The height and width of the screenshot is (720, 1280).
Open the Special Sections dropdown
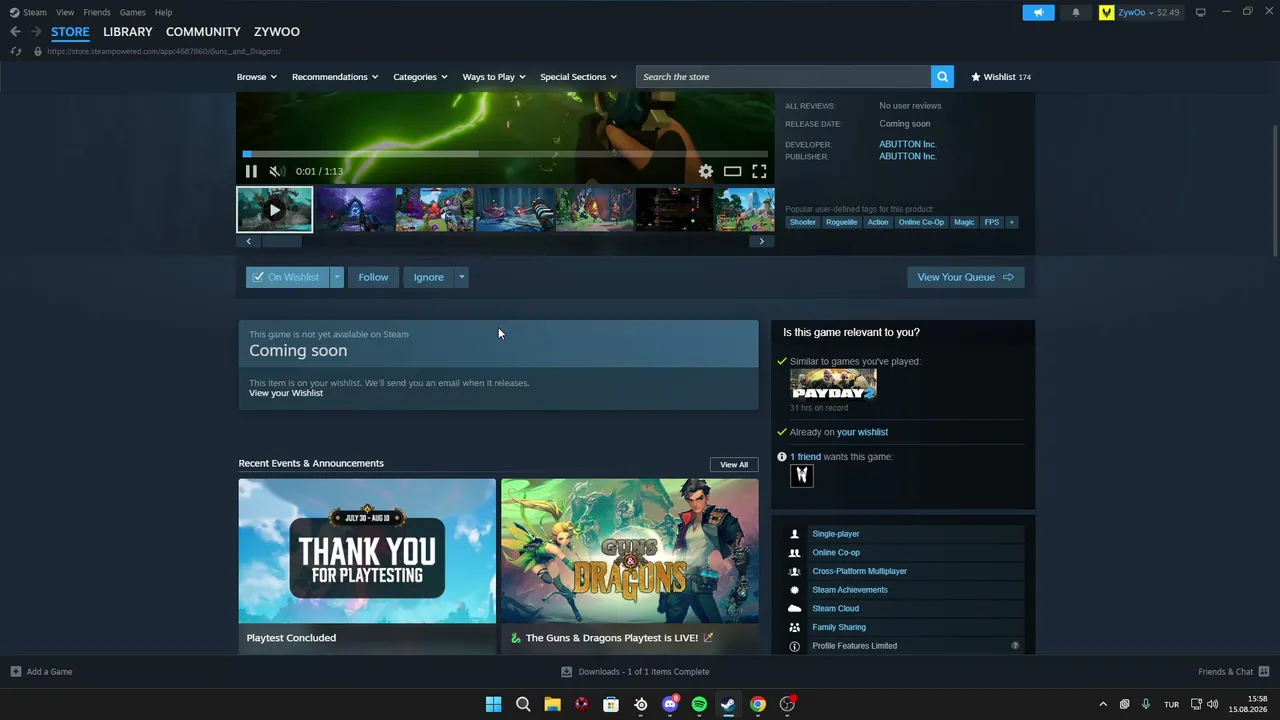578,77
